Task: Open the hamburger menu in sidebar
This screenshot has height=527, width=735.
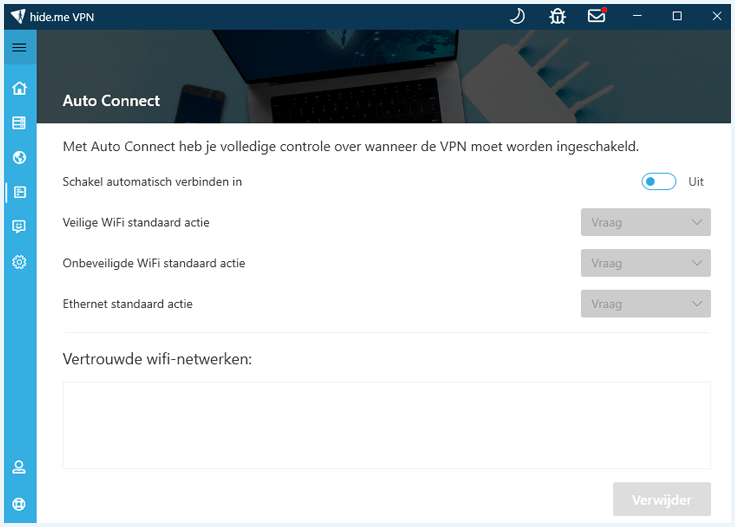Action: (x=19, y=47)
